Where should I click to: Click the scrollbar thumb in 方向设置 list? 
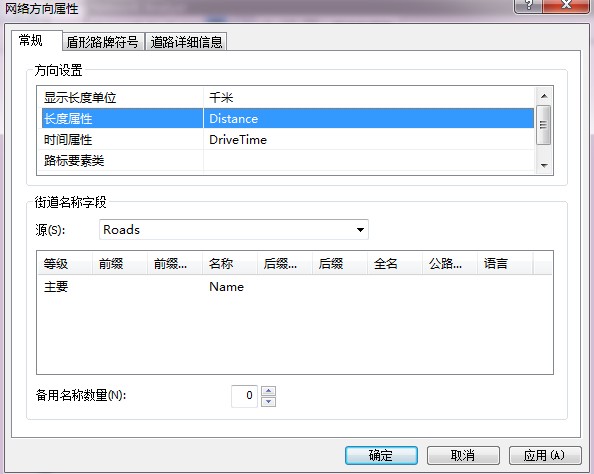[x=544, y=125]
